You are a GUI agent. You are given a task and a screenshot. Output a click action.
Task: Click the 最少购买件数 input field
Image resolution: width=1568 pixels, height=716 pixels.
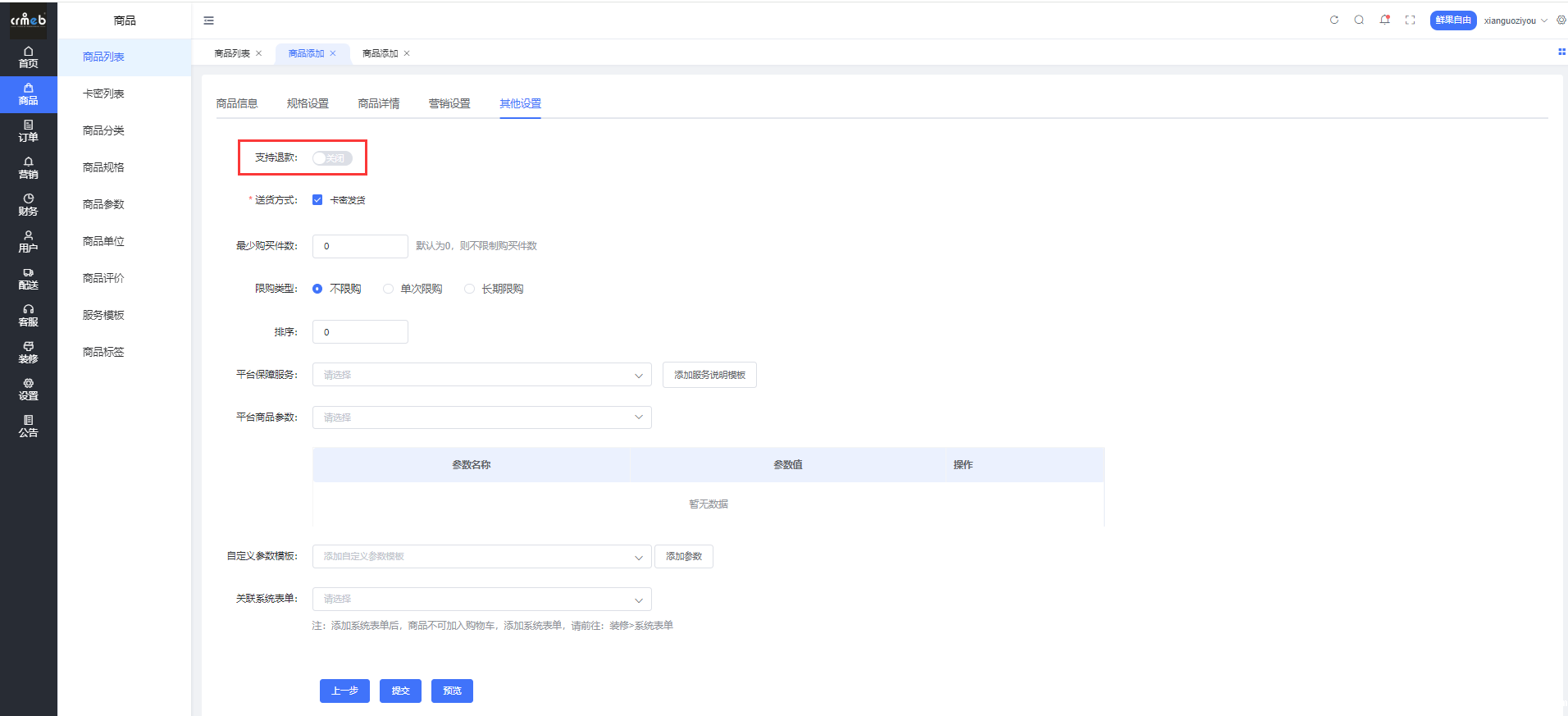360,246
